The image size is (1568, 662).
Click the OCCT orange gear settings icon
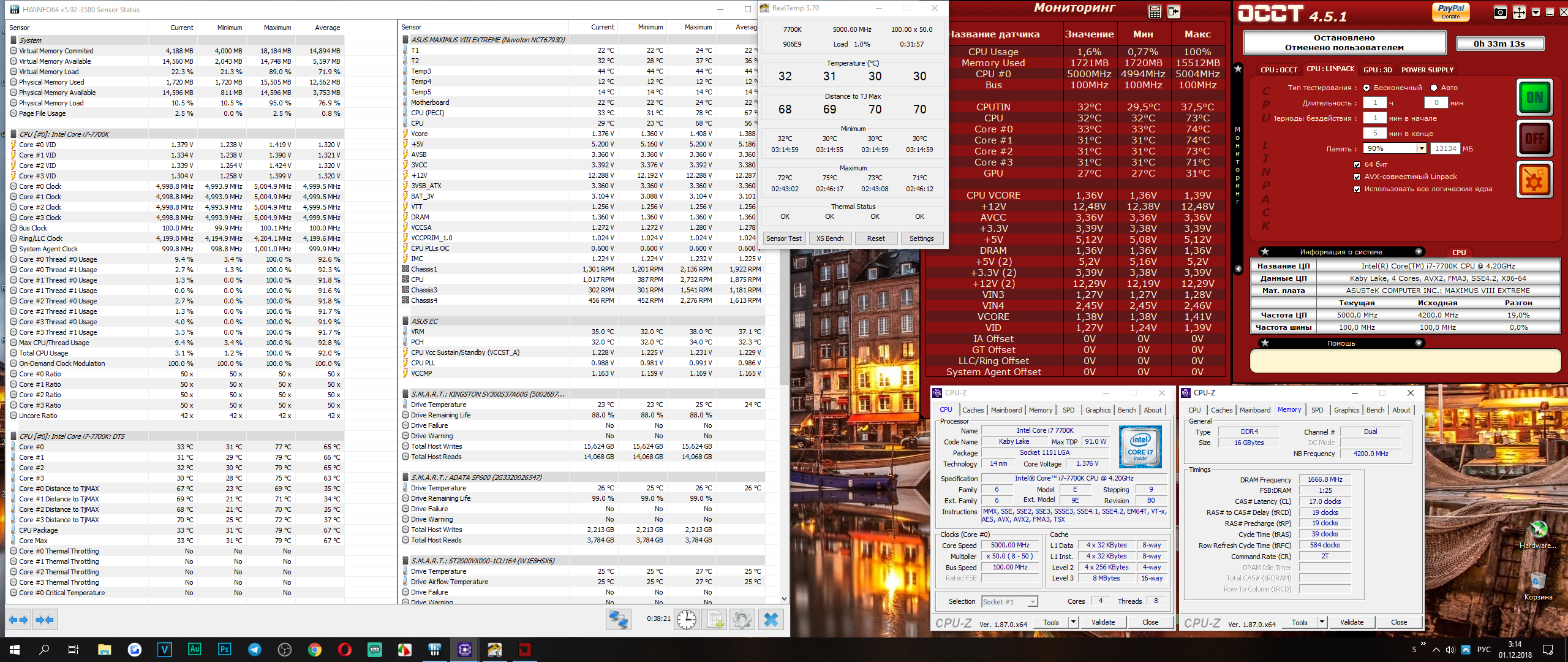[1534, 180]
